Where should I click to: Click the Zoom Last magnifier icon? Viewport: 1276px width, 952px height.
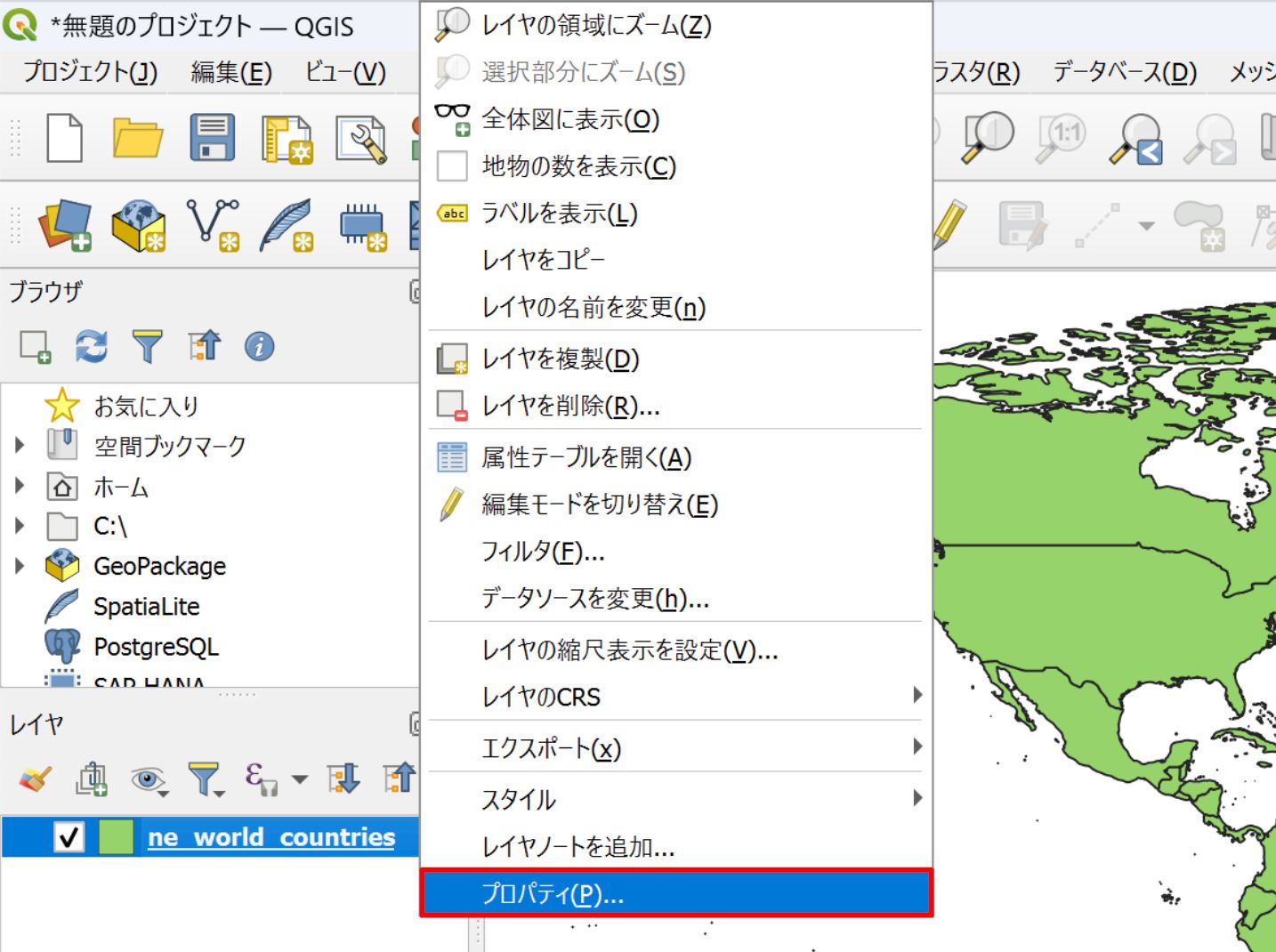pos(1136,140)
